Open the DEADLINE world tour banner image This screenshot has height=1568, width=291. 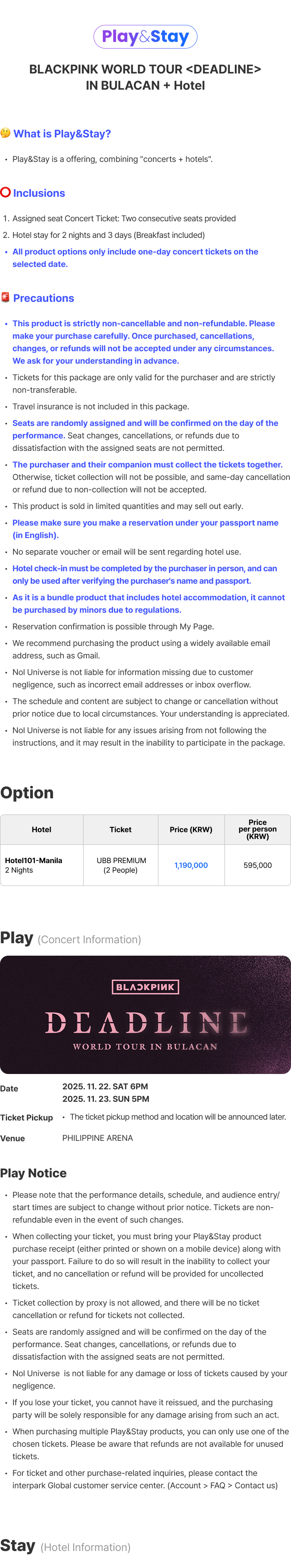pyautogui.click(x=145, y=1015)
